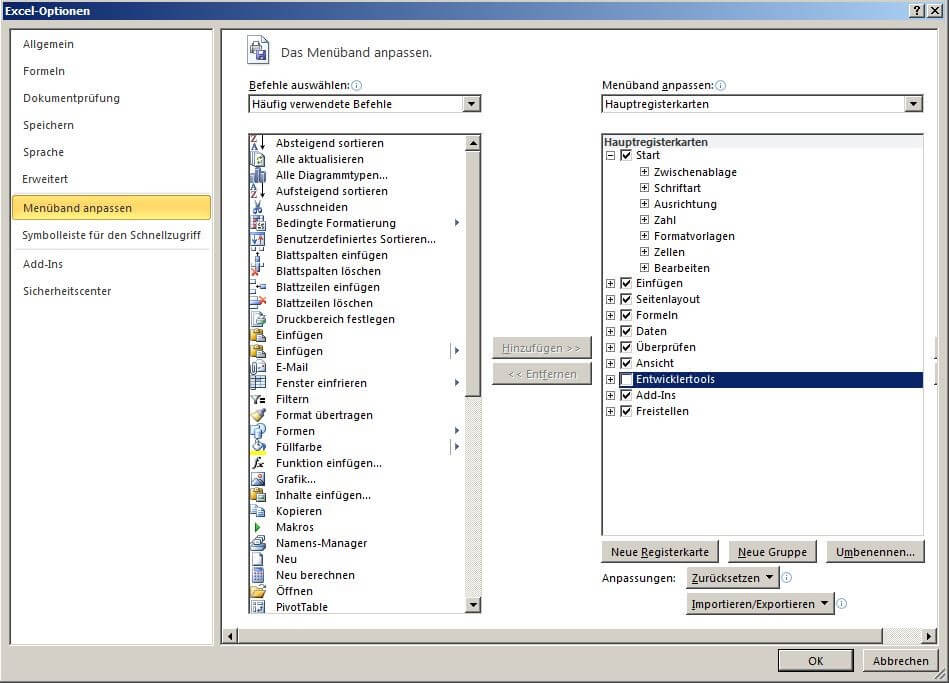This screenshot has width=949, height=683.
Task: Uncheck the Daten checkbox
Action: [x=626, y=331]
